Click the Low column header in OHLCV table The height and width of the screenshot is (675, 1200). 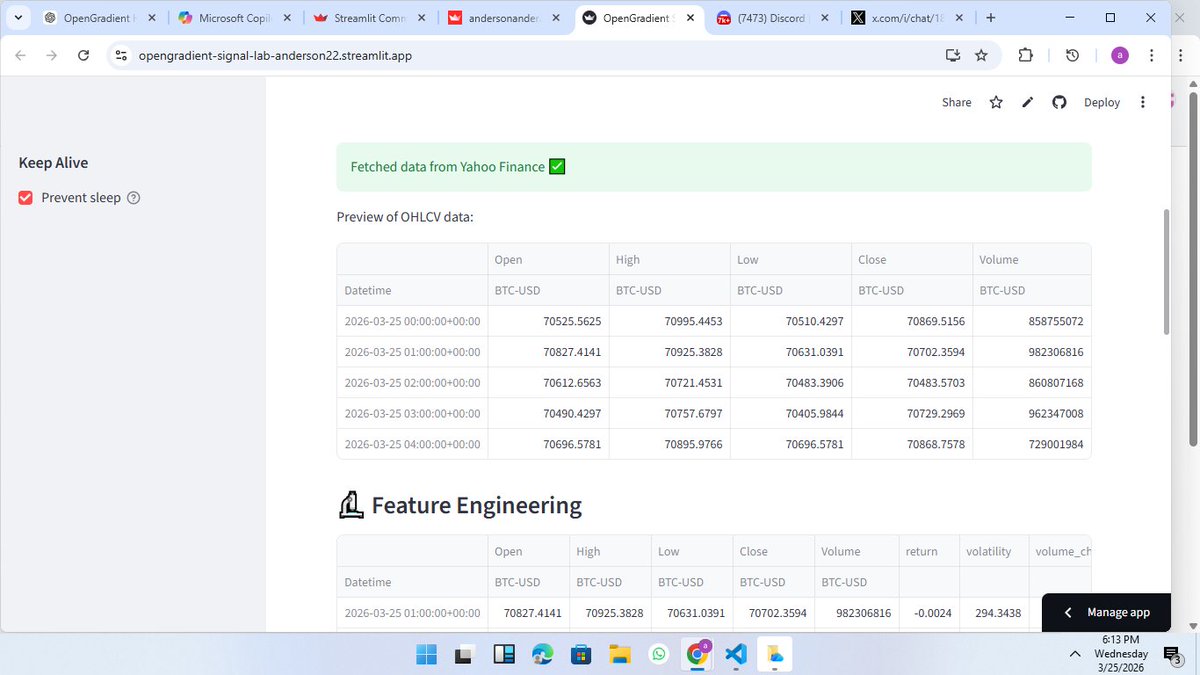(x=789, y=259)
